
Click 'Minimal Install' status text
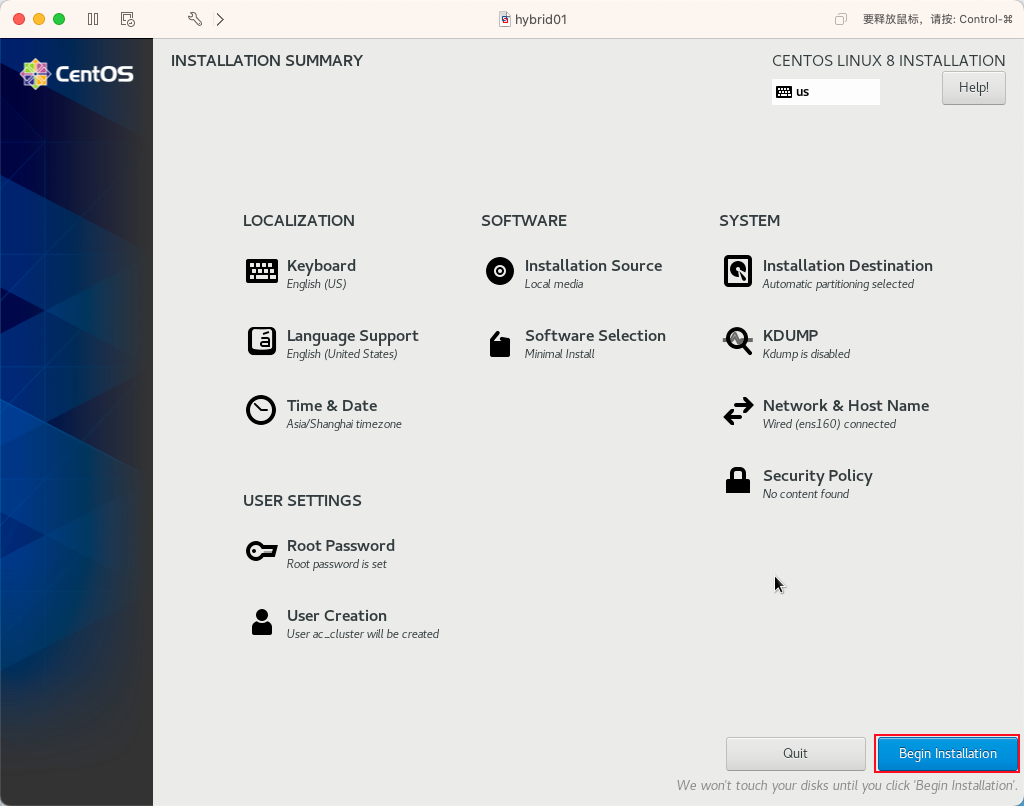click(x=560, y=354)
